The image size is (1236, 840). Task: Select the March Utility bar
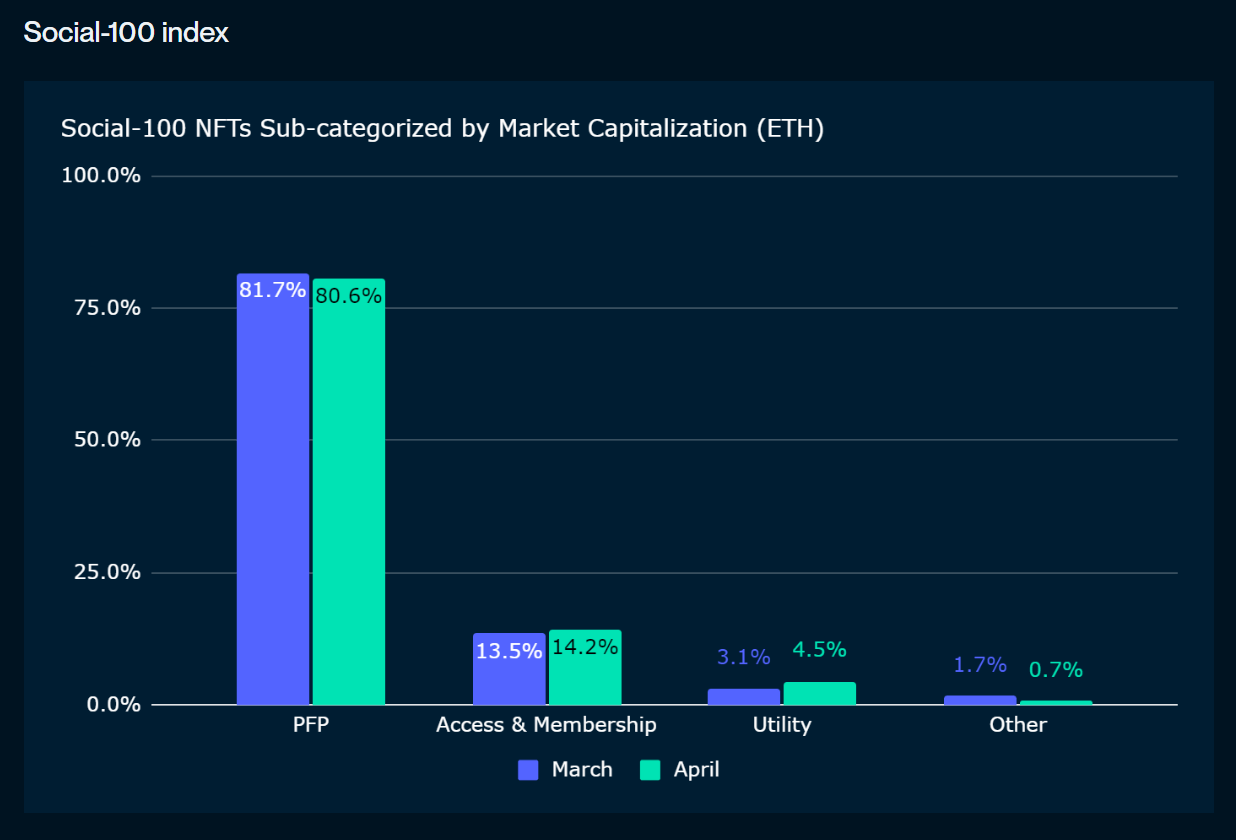[744, 697]
